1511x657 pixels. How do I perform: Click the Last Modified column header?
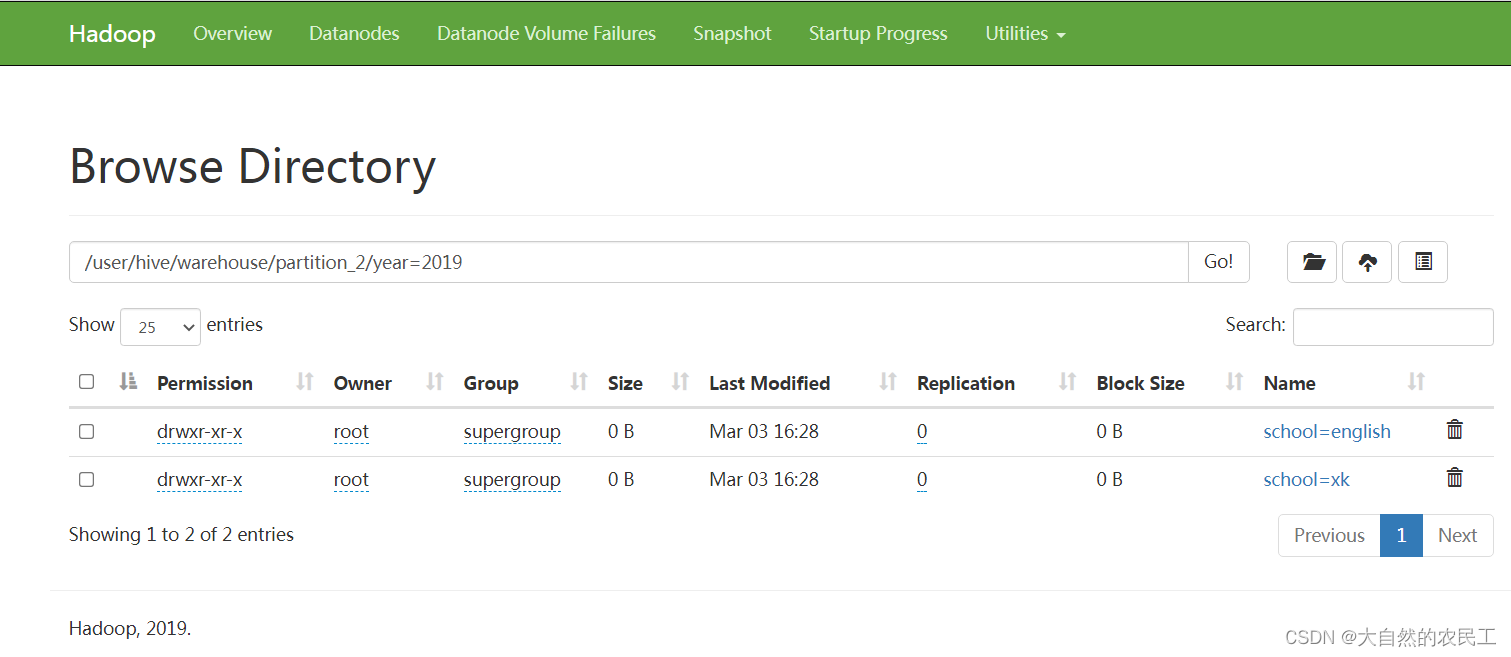tap(769, 383)
